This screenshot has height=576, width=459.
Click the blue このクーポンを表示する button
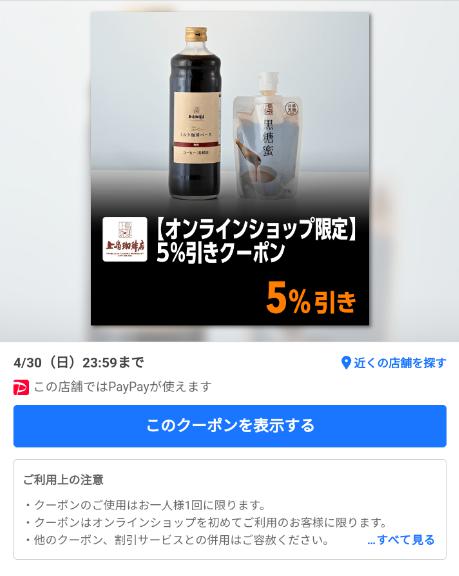(x=230, y=426)
